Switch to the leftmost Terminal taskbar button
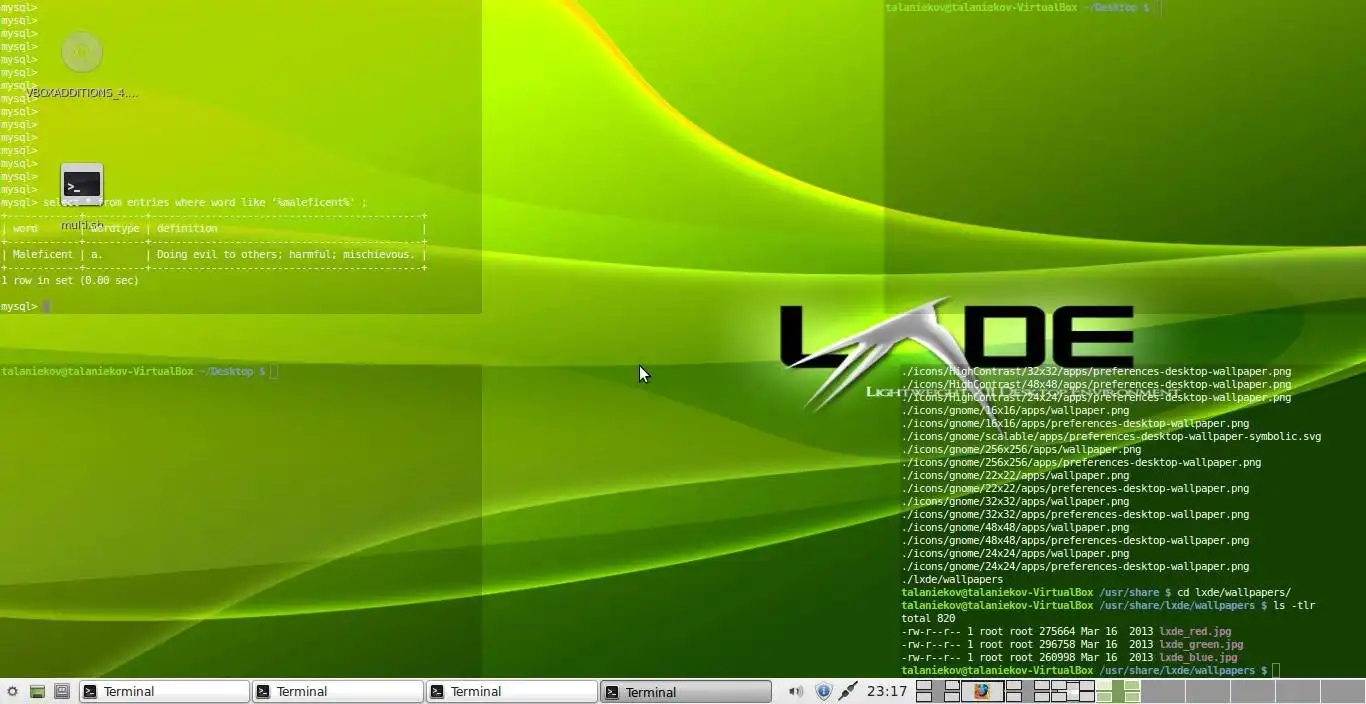This screenshot has width=1366, height=704. click(164, 691)
